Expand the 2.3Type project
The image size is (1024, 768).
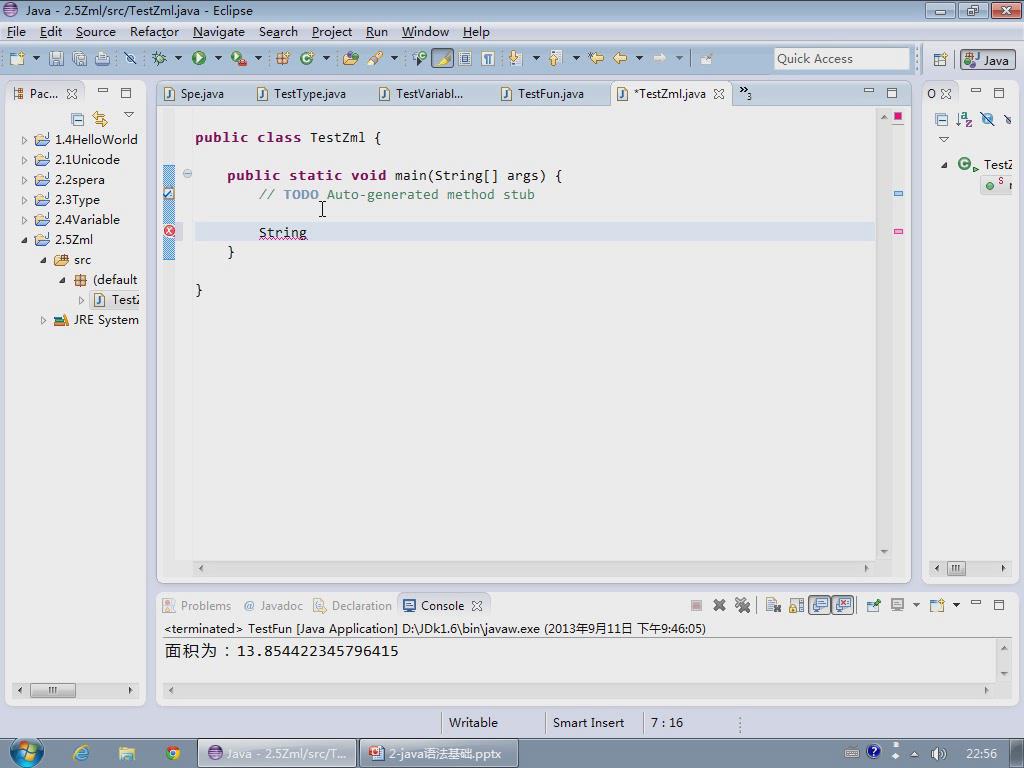tap(24, 200)
